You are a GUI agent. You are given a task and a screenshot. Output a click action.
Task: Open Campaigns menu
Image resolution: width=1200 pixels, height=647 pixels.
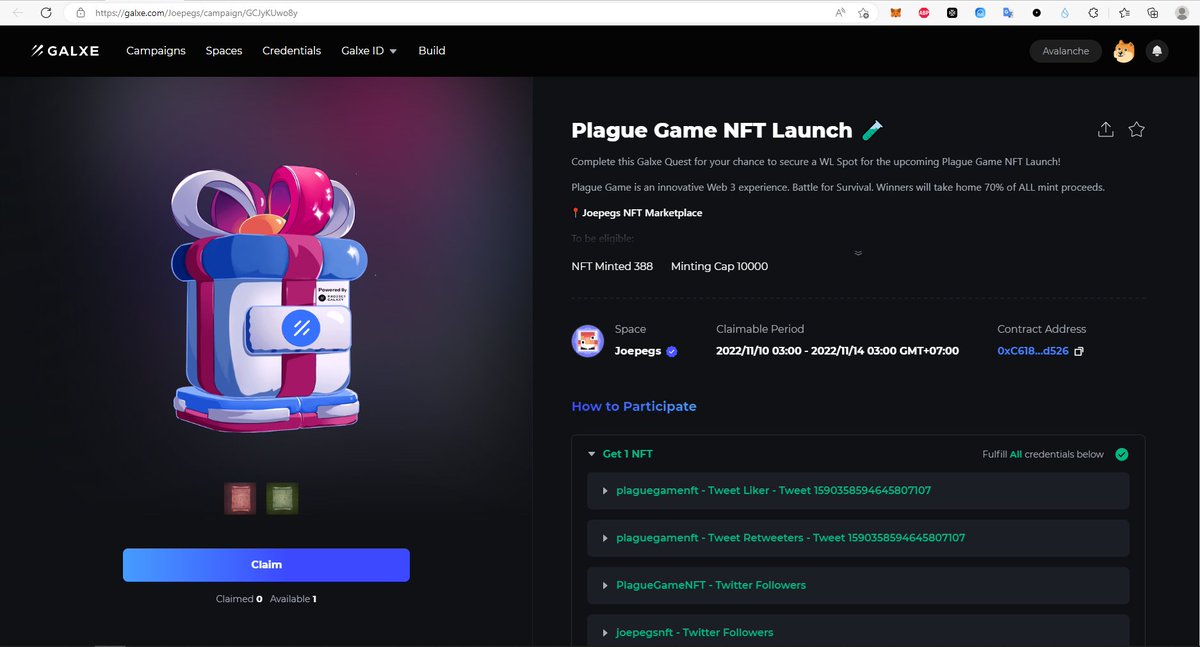coord(156,51)
